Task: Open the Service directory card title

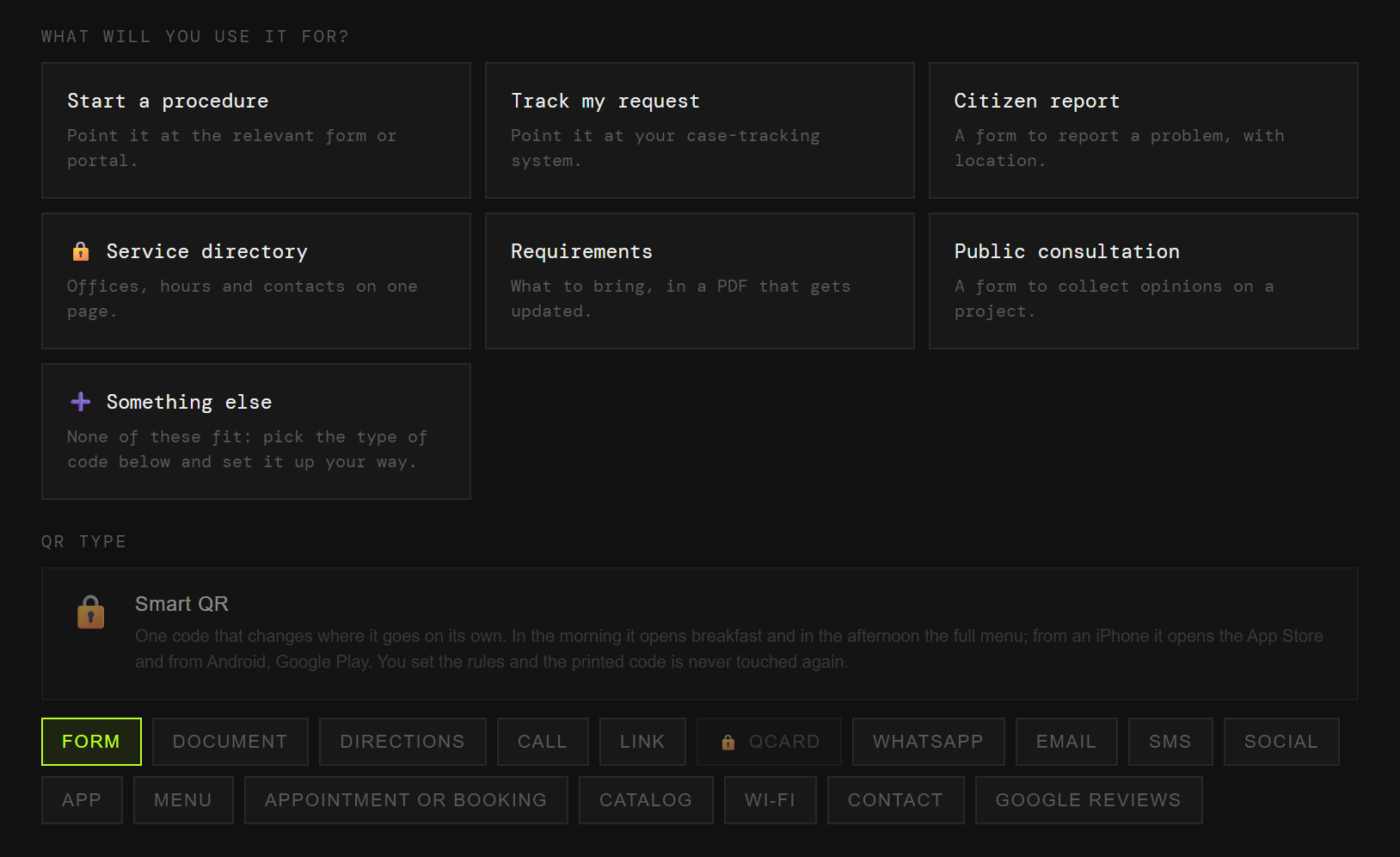Action: (206, 251)
